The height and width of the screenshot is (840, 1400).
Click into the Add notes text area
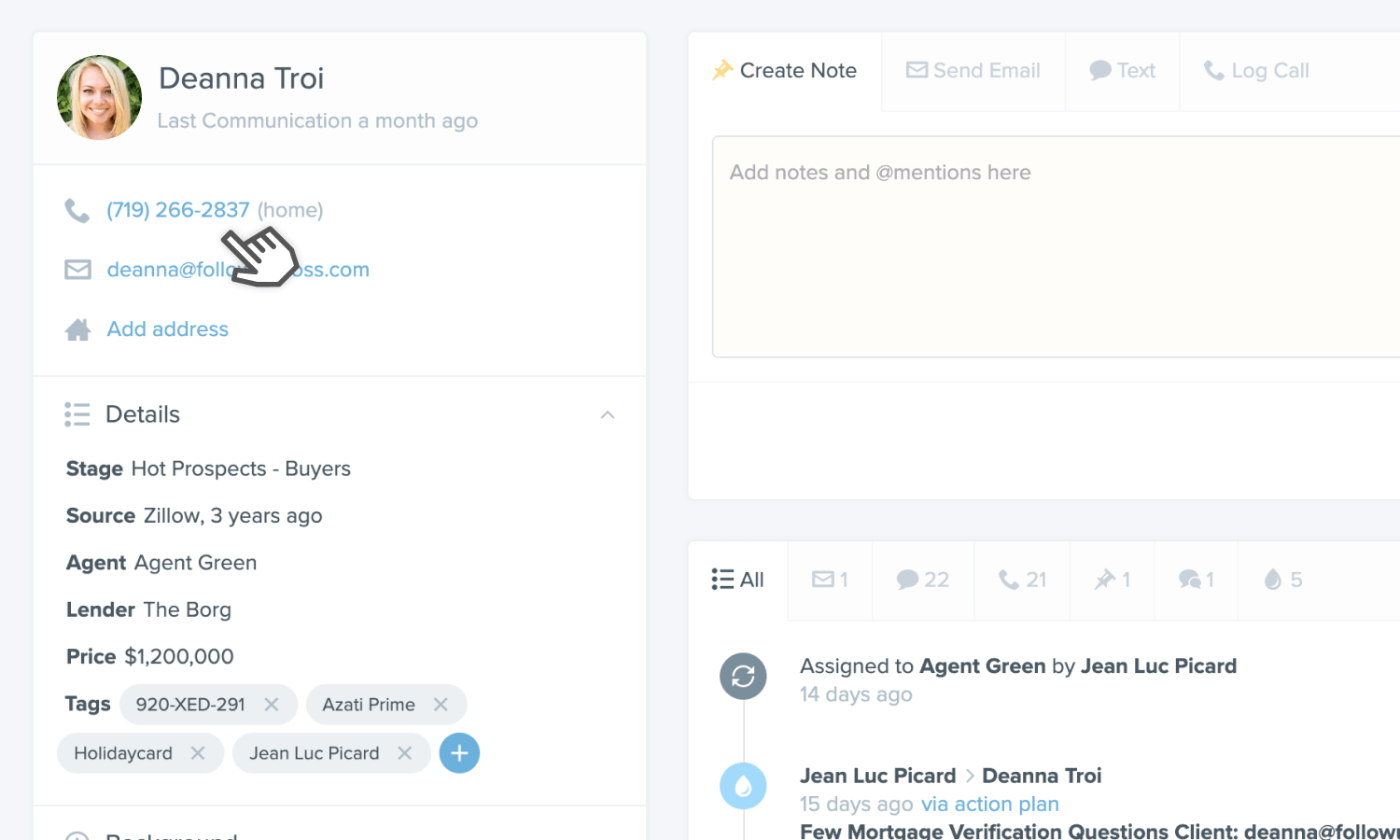point(1056,246)
